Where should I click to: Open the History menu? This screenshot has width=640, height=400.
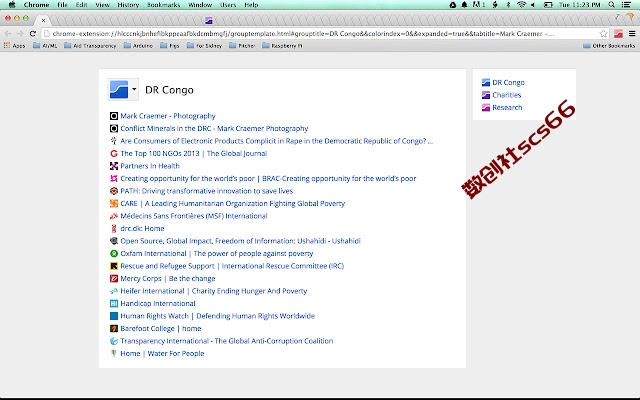pyautogui.click(x=128, y=5)
